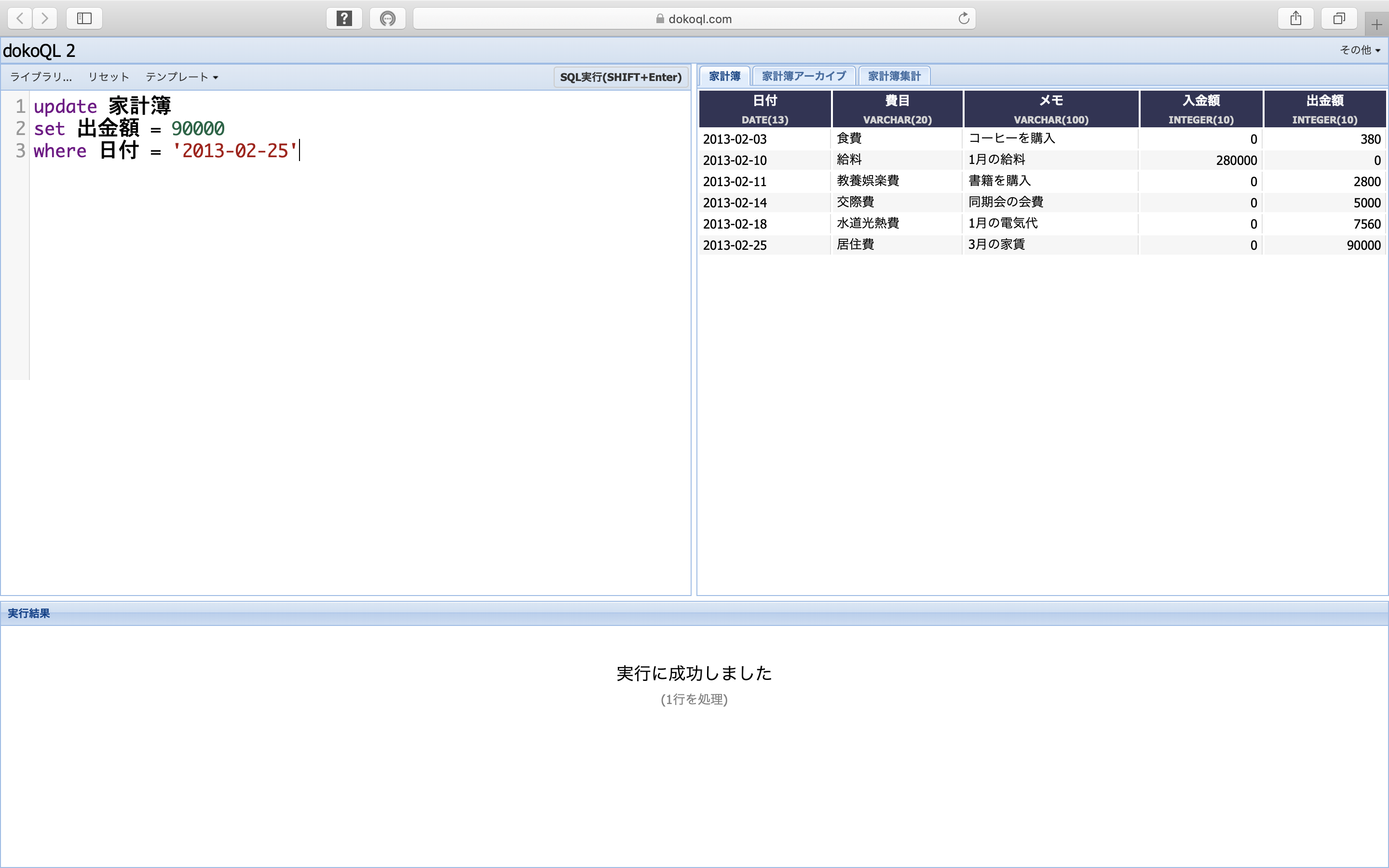
Task: Select the 家計簿 tab
Action: click(724, 76)
